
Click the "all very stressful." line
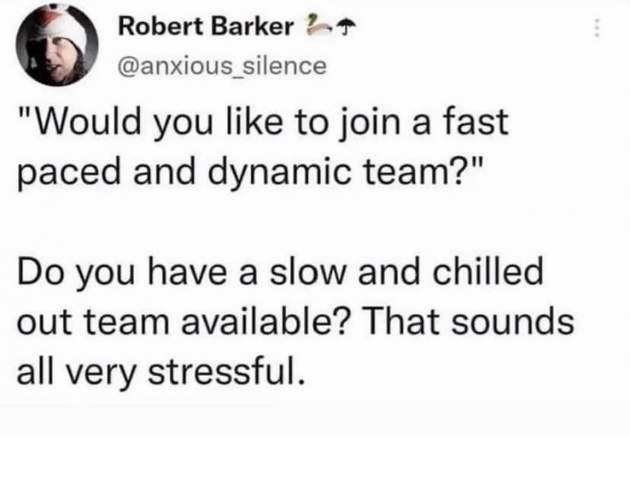click(x=160, y=370)
